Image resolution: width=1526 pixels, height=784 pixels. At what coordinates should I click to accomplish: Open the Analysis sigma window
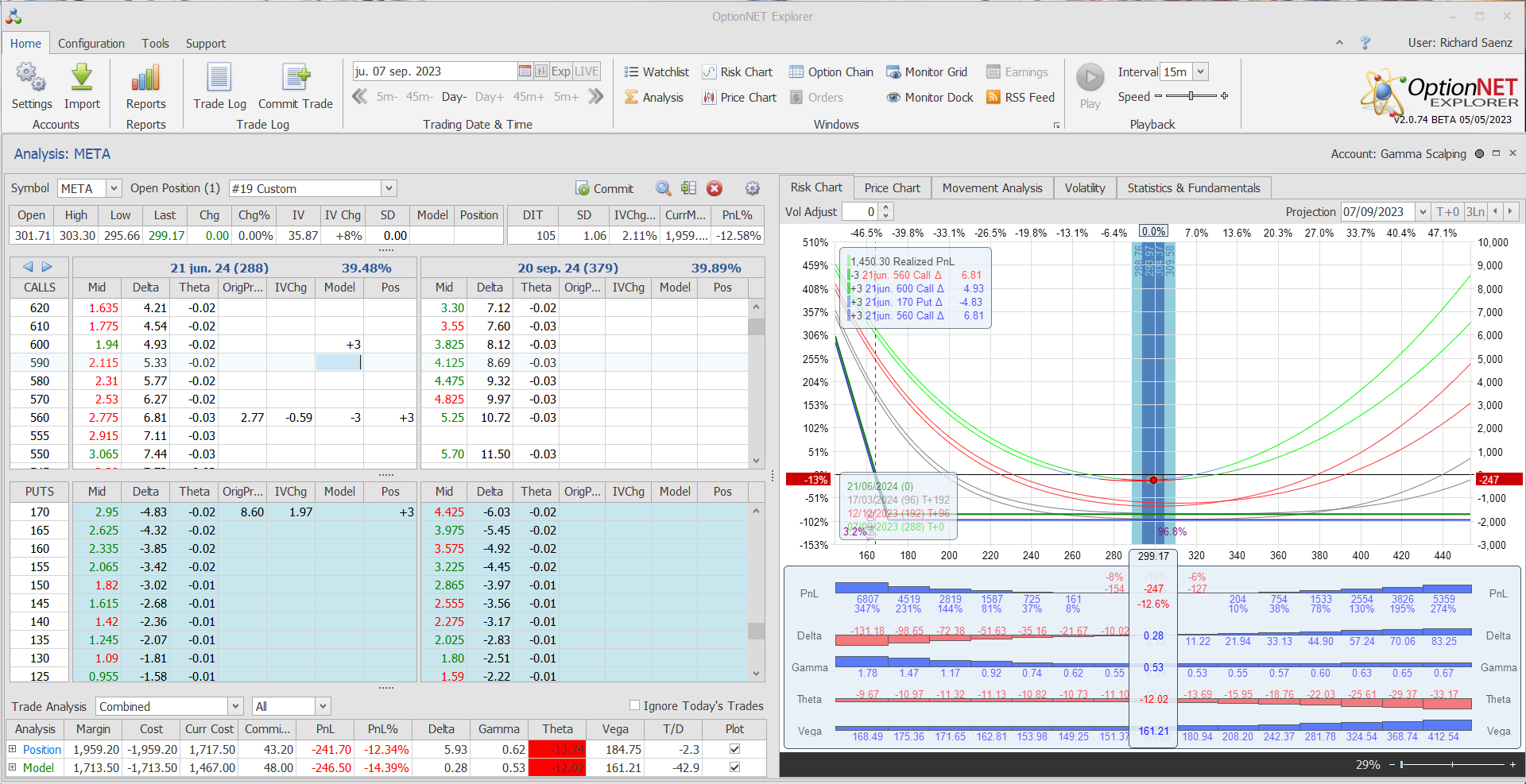(x=653, y=97)
